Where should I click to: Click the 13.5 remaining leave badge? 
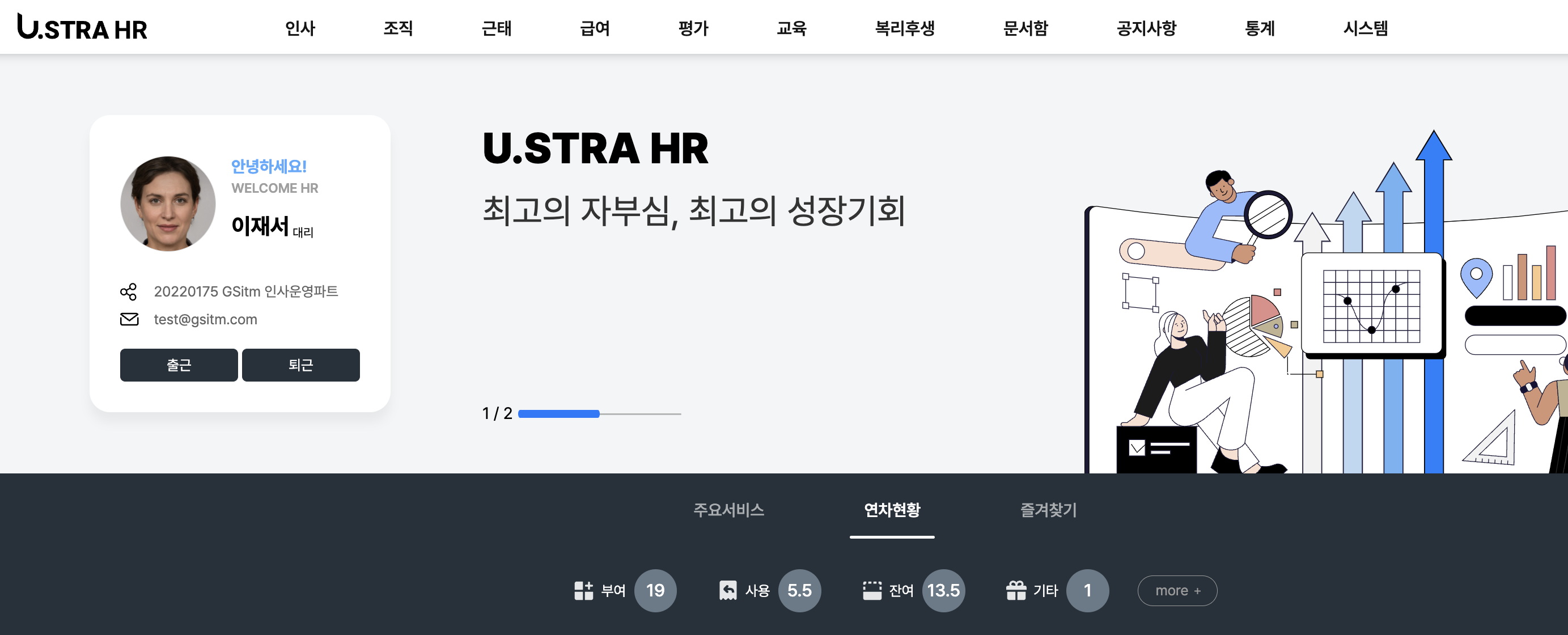click(x=943, y=590)
